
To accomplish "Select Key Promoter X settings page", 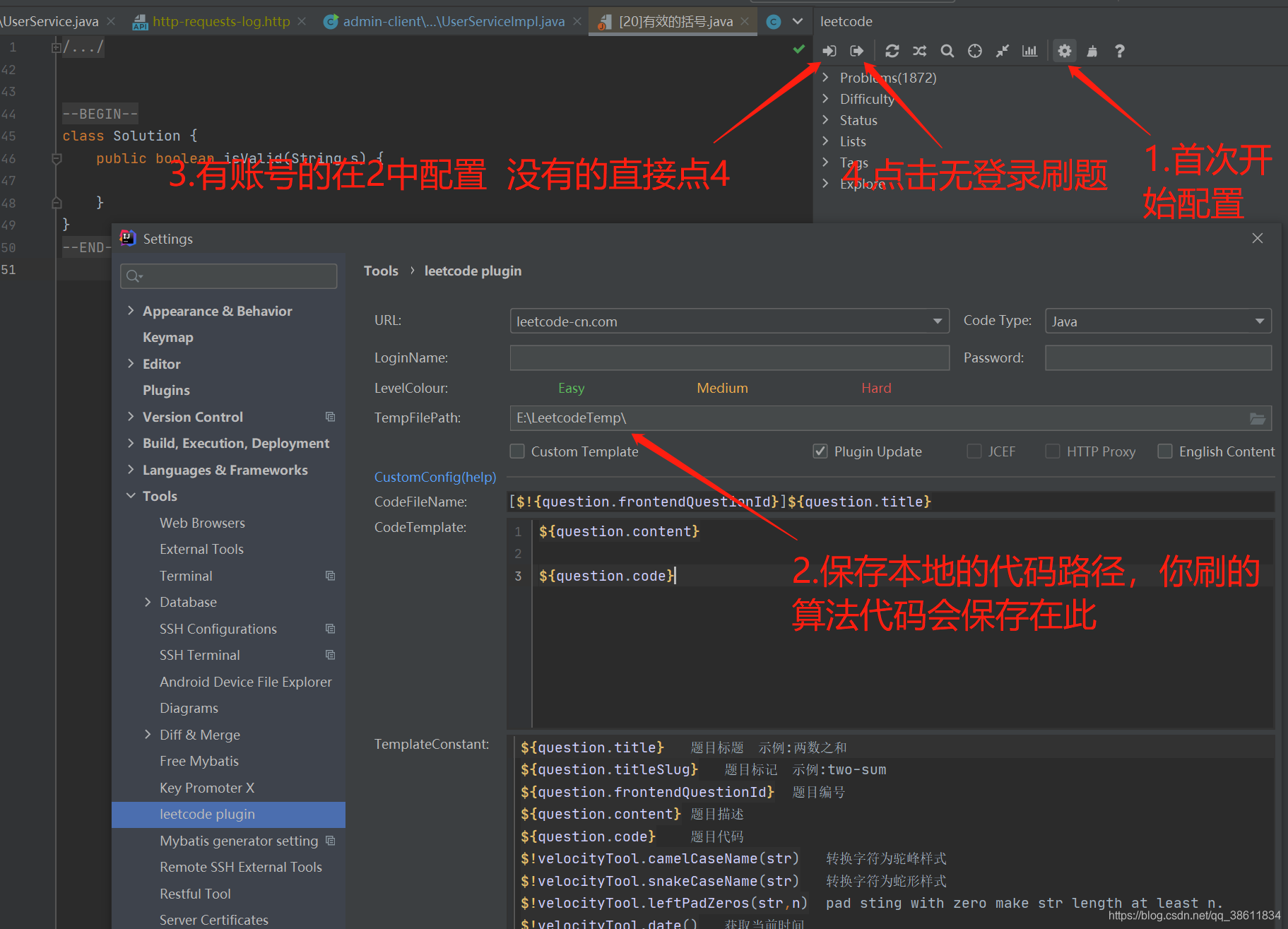I will 207,788.
